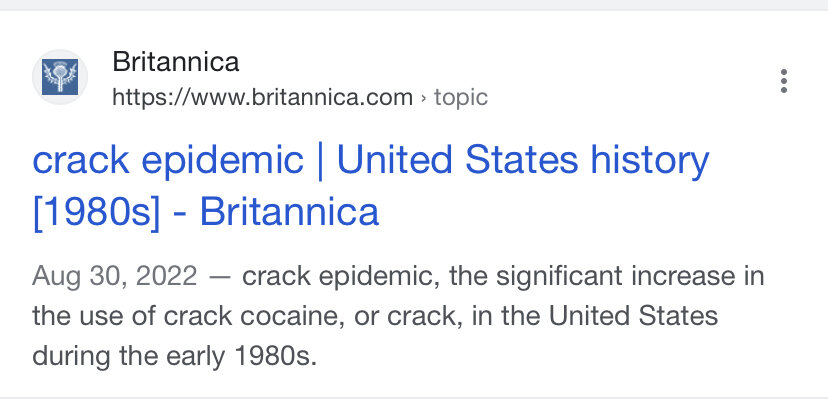Click the gray divider strip above result
The width and height of the screenshot is (828, 399).
(414, 5)
